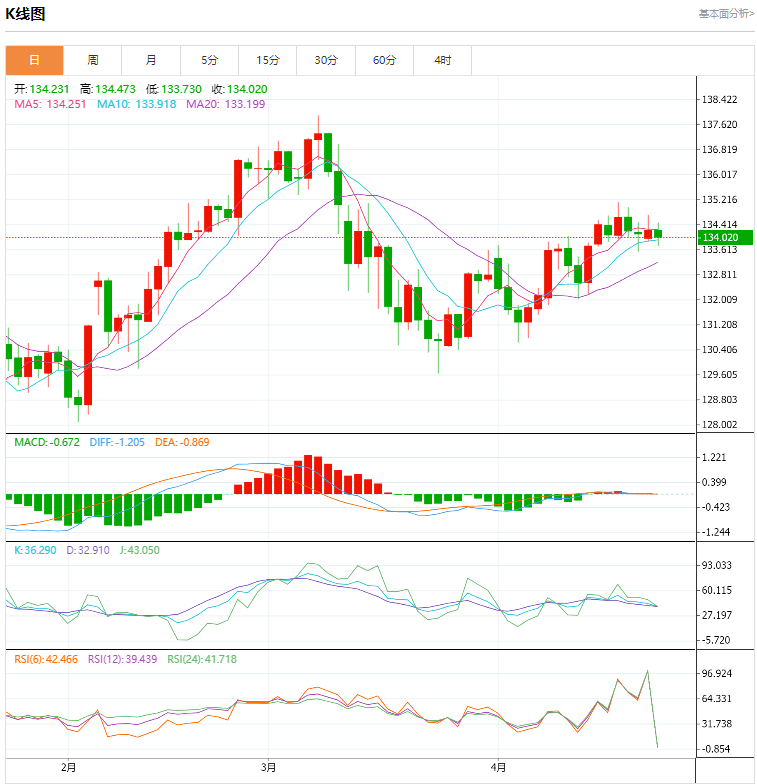Click the 开: 134.231 open value
The height and width of the screenshot is (784, 757).
coord(42,89)
